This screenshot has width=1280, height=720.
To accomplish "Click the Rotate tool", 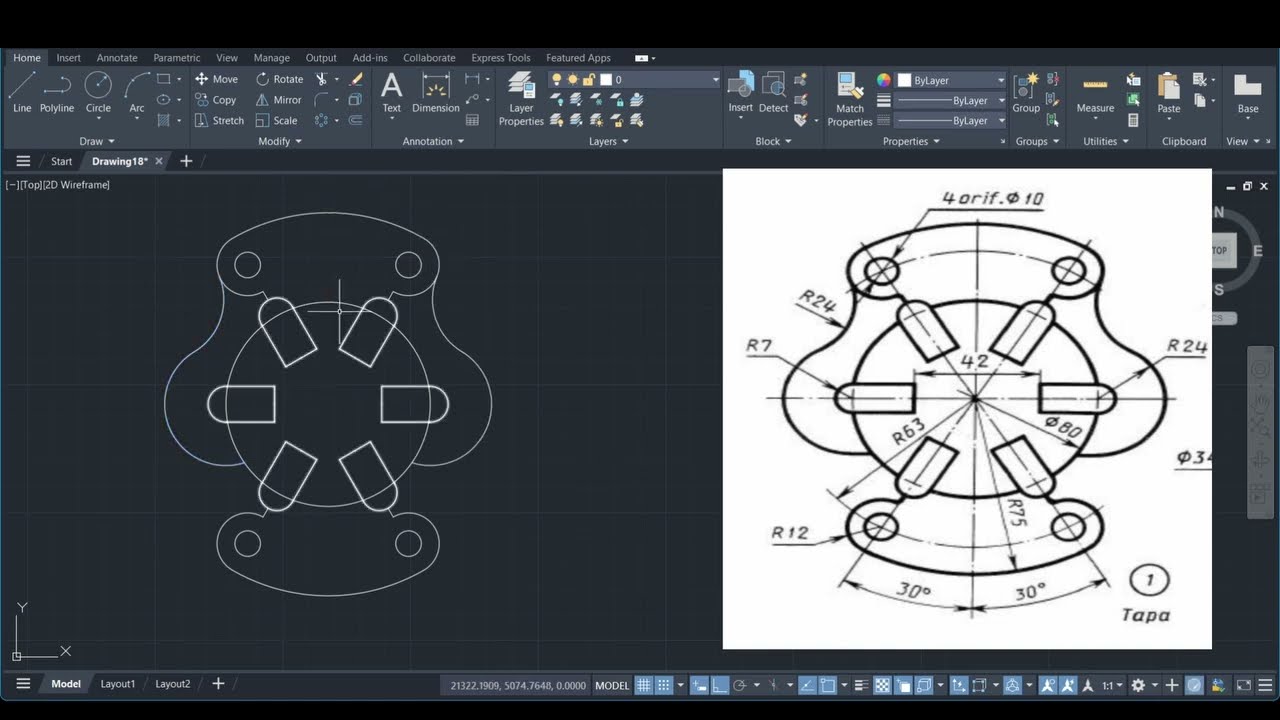I will pyautogui.click(x=279, y=79).
